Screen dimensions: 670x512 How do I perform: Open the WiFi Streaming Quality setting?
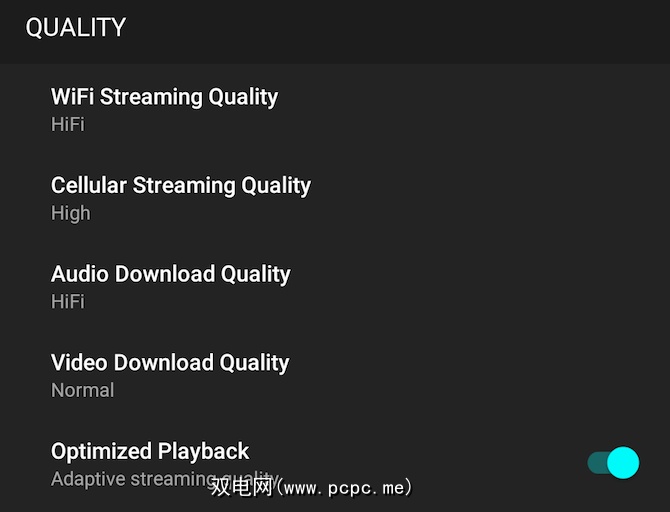pos(164,97)
